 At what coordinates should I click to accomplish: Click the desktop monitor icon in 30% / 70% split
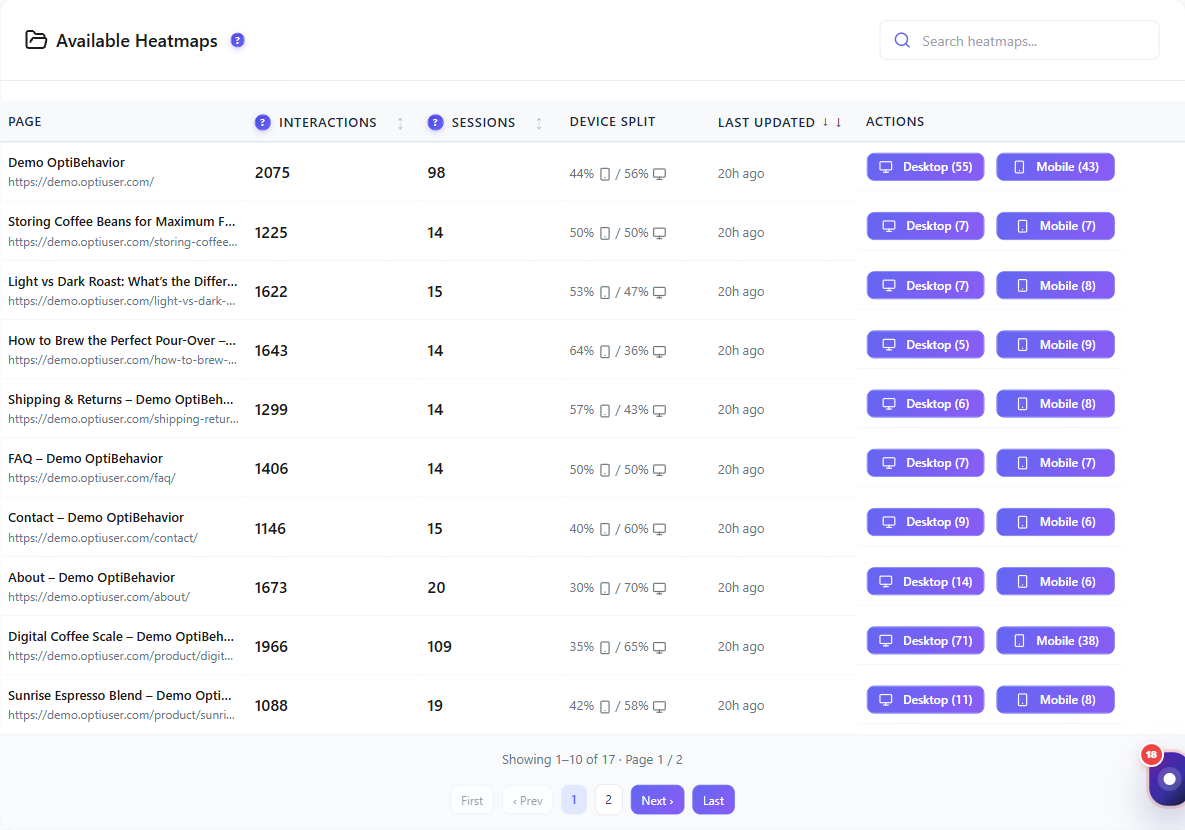click(659, 587)
